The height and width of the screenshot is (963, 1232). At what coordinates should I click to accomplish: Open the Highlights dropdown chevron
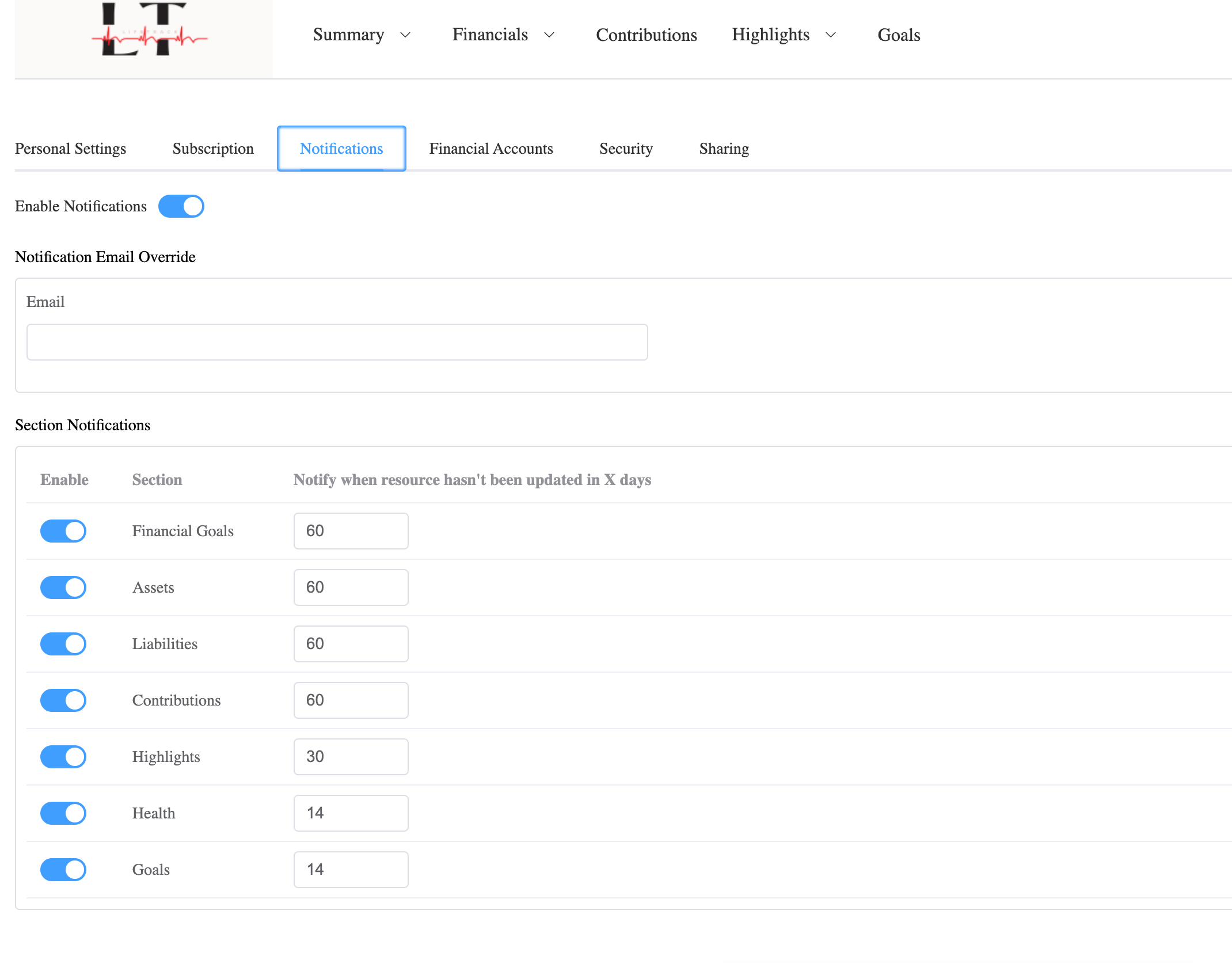point(831,35)
